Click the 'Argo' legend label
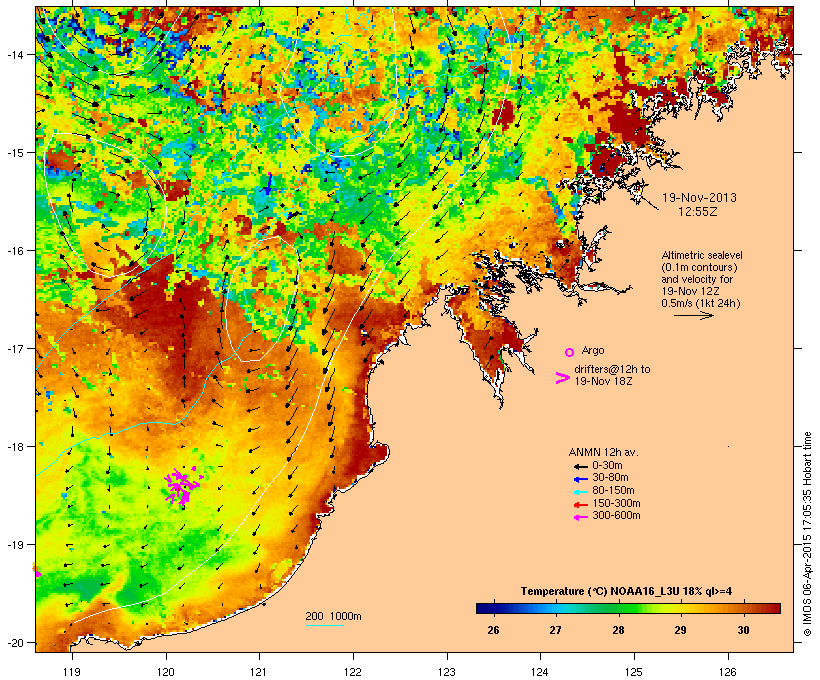Image resolution: width=820 pixels, height=680 pixels. 593,350
